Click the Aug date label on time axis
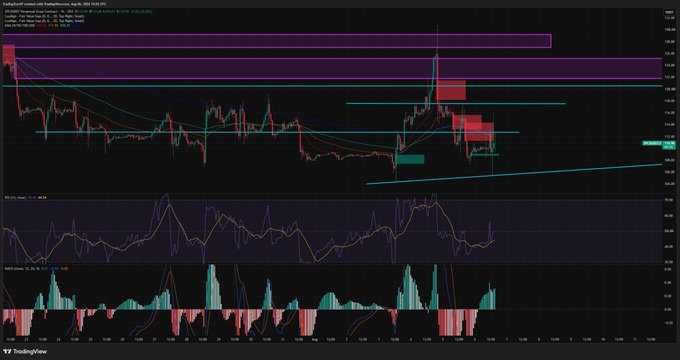Viewport: 680px width, 360px height. pos(315,339)
